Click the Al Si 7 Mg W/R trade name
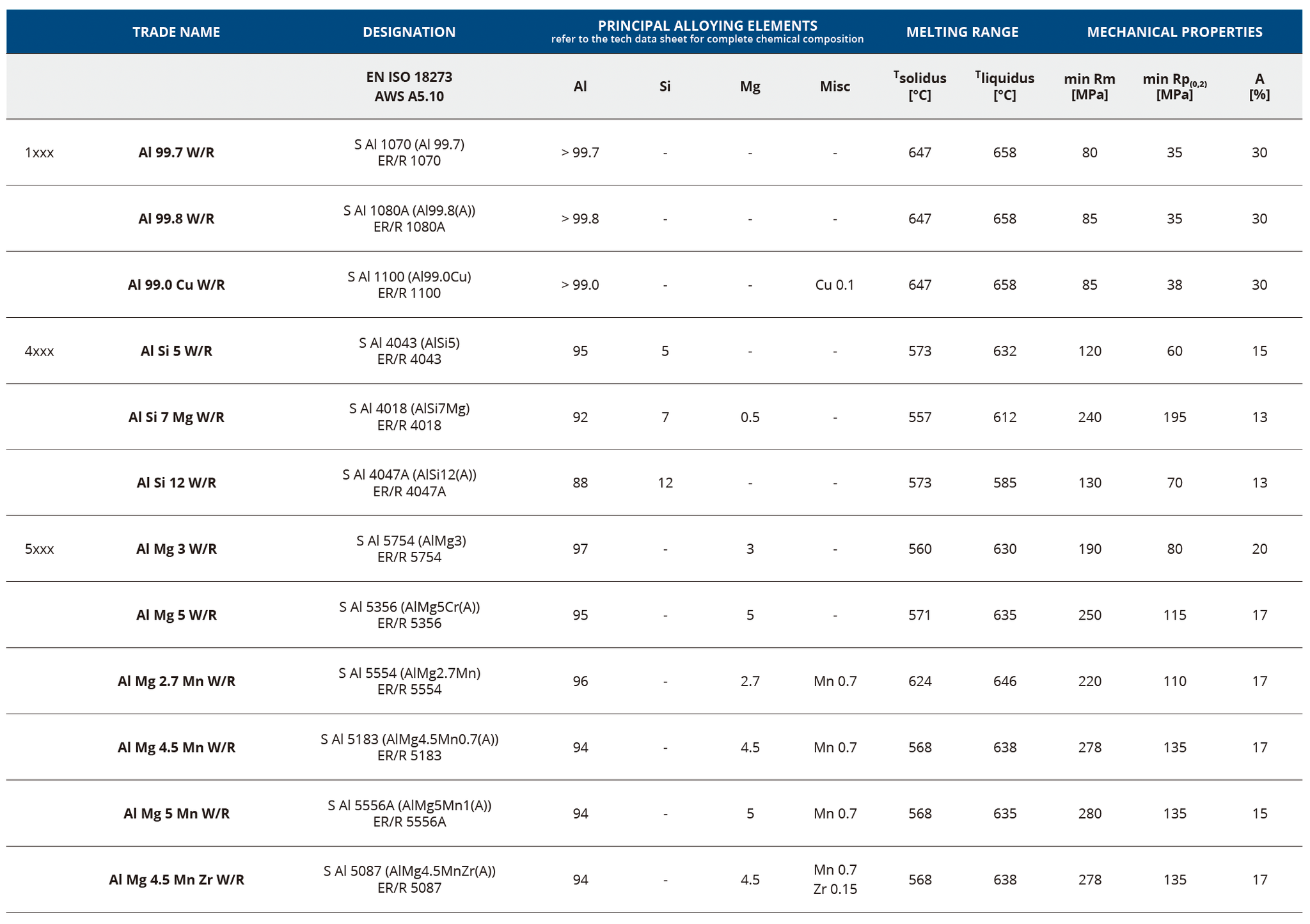 click(176, 418)
